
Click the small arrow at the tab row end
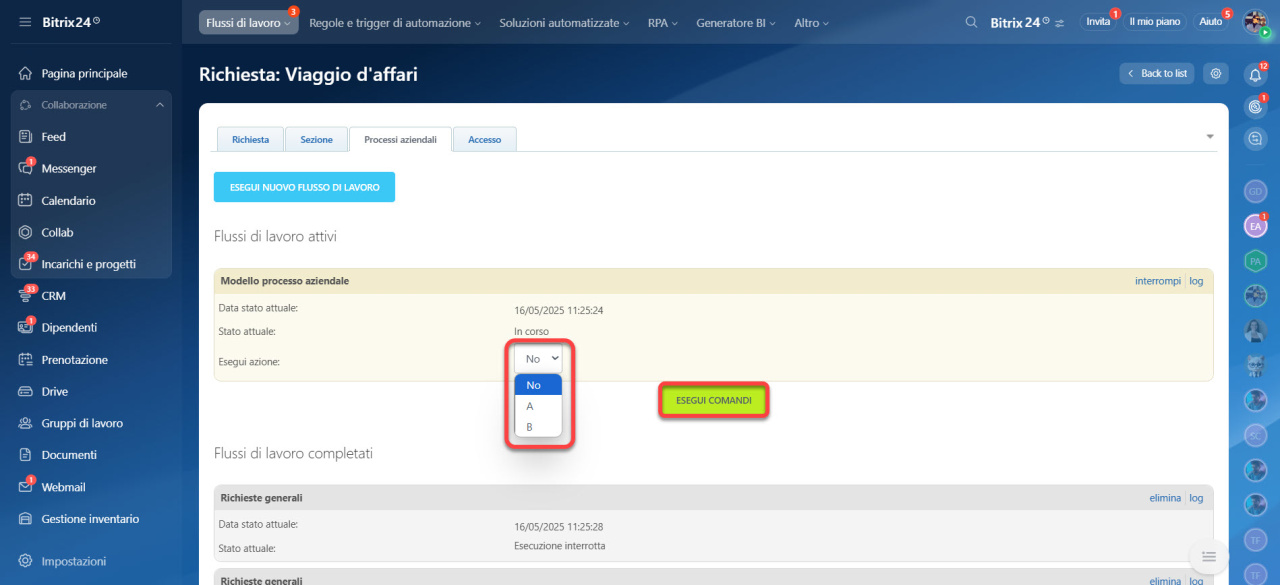click(1209, 136)
